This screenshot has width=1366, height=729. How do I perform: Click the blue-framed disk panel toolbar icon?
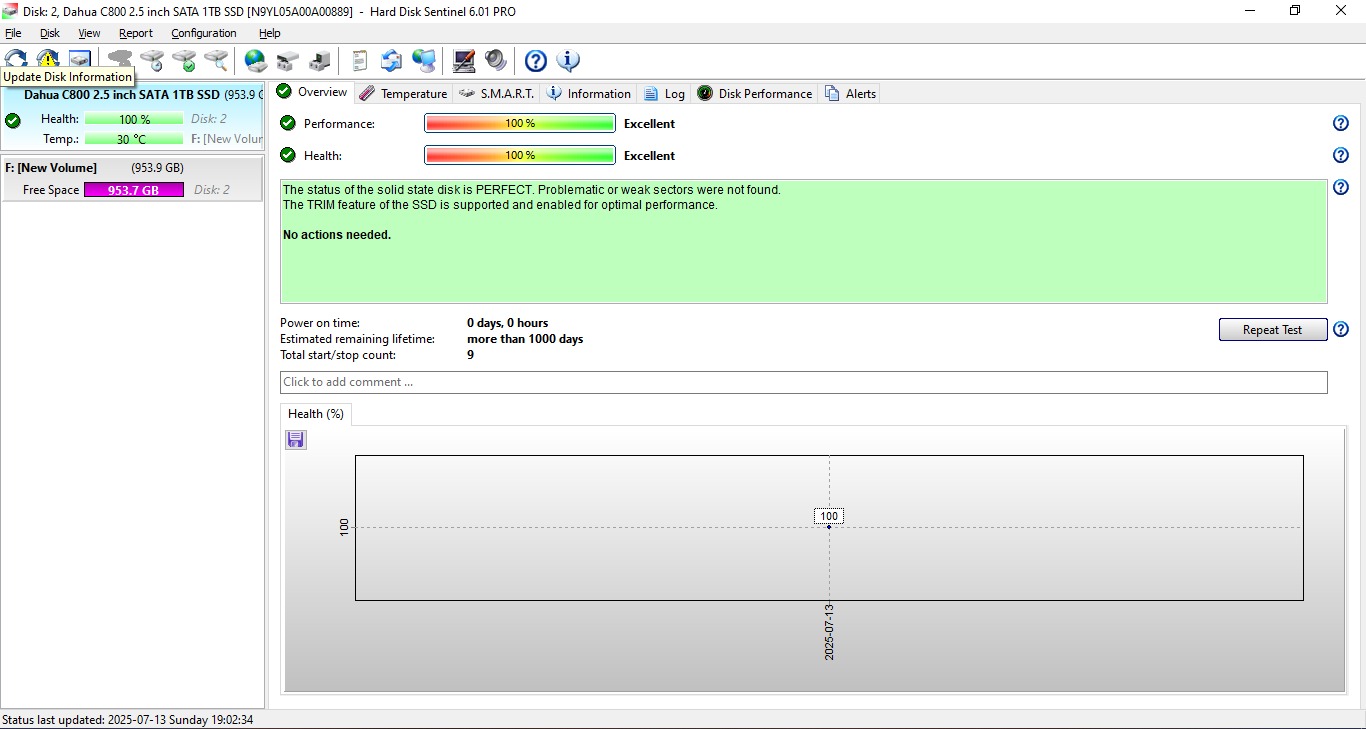coord(80,59)
